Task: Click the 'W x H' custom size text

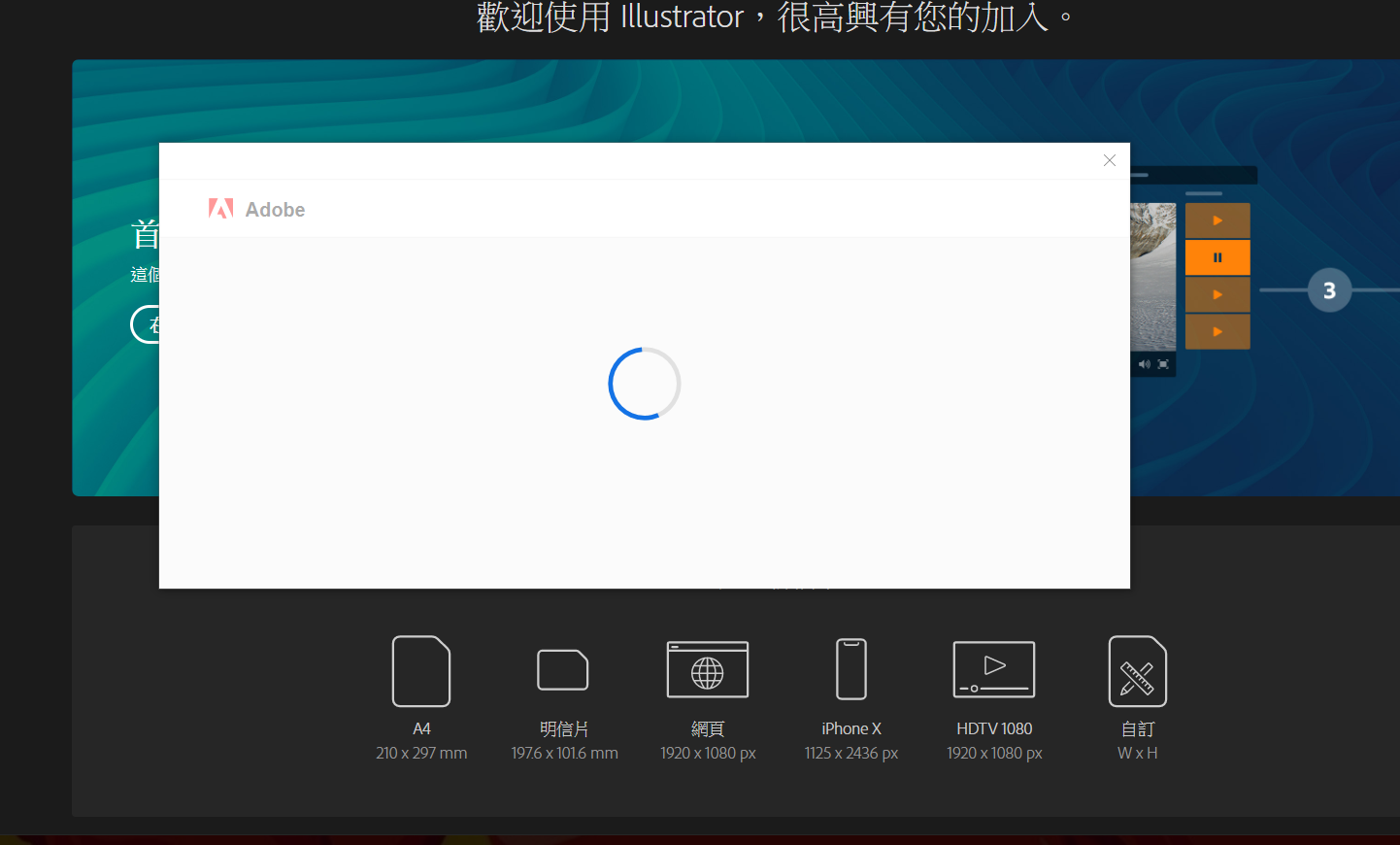Action: coord(1138,753)
